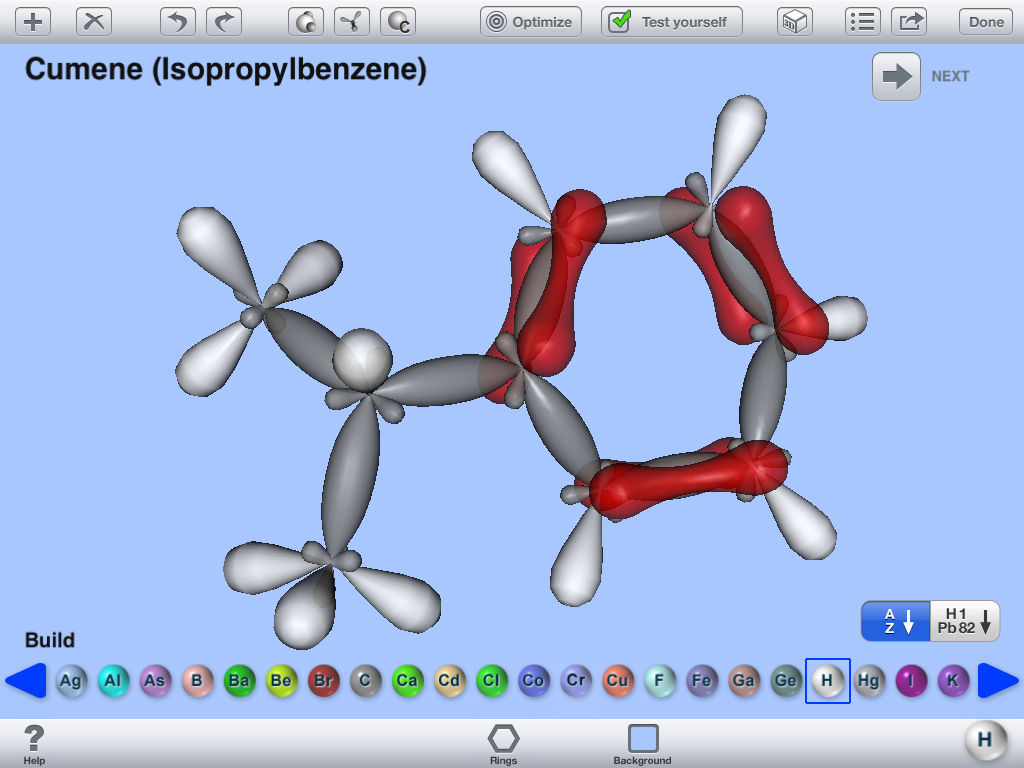Pick the Br bromine element
This screenshot has height=768, width=1024.
coord(323,680)
